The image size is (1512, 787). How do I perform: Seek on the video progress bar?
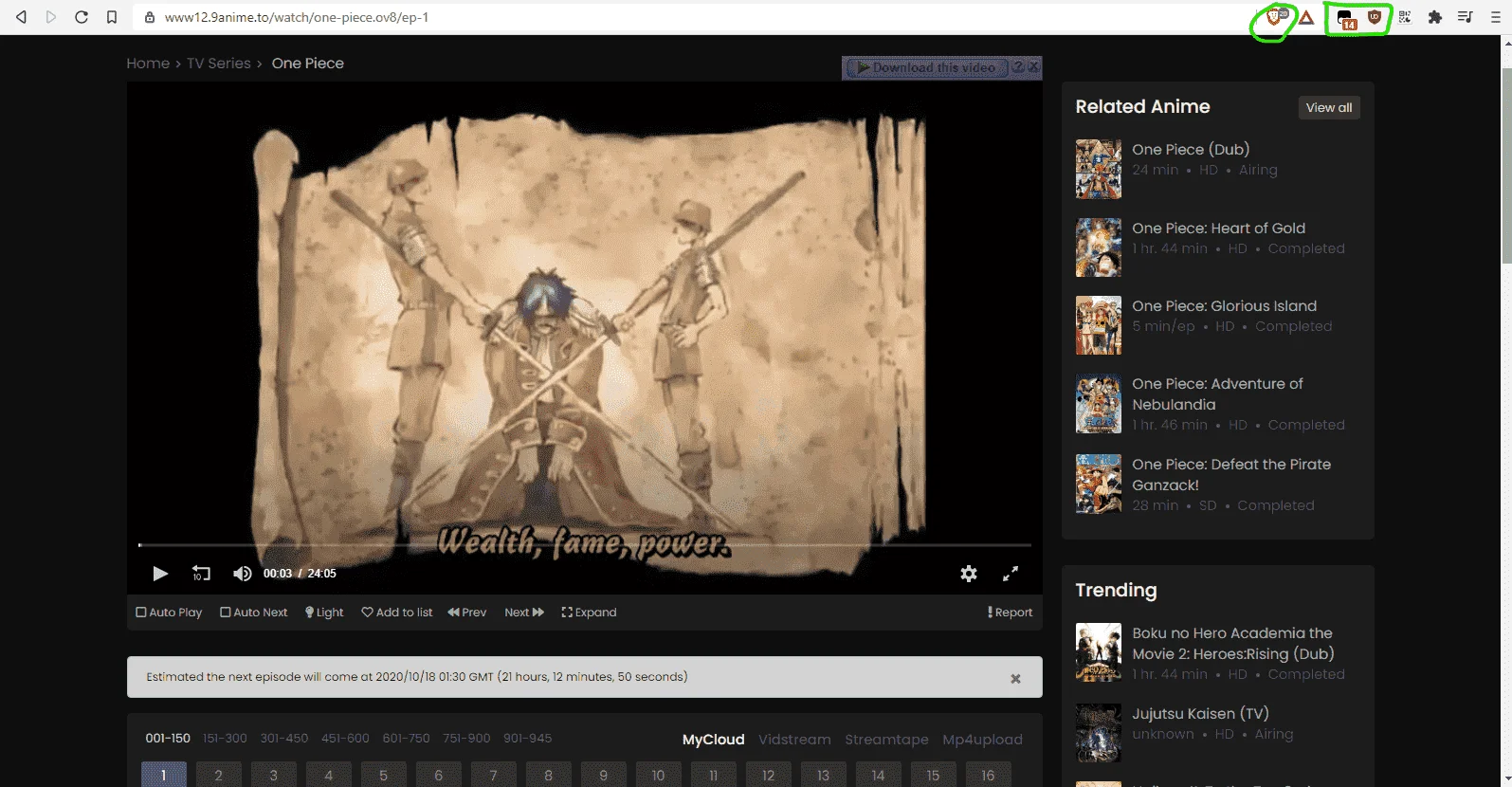[x=585, y=545]
